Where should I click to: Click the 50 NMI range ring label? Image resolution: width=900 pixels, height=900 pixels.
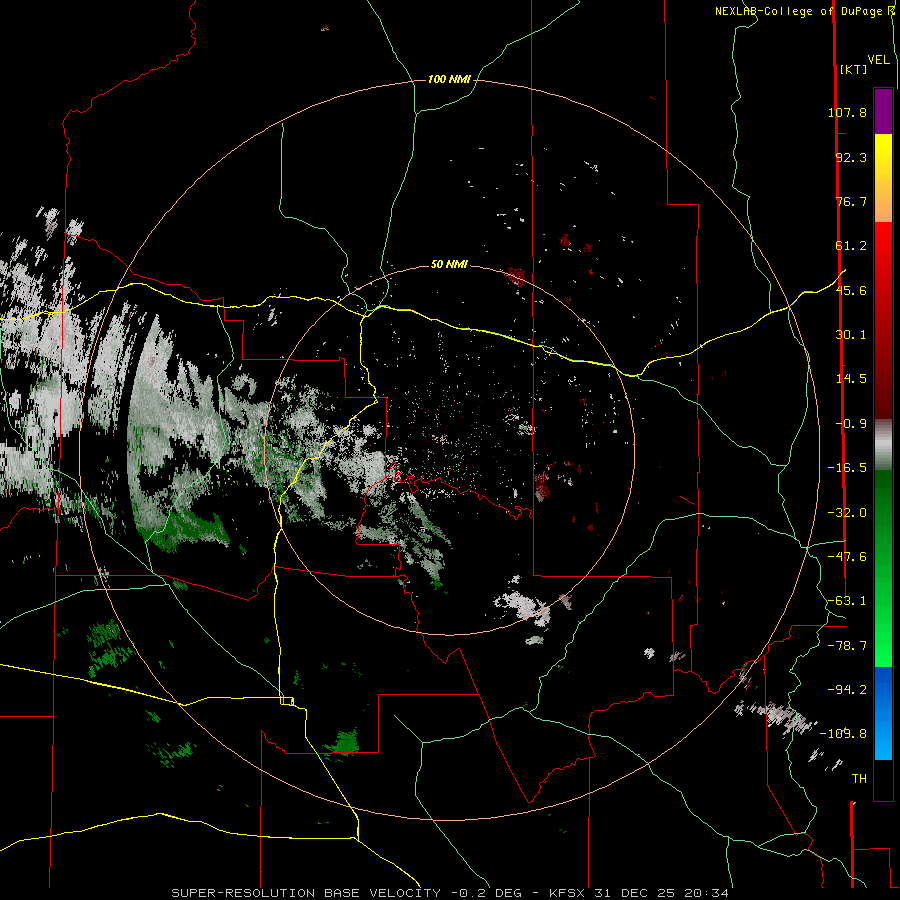point(449,264)
